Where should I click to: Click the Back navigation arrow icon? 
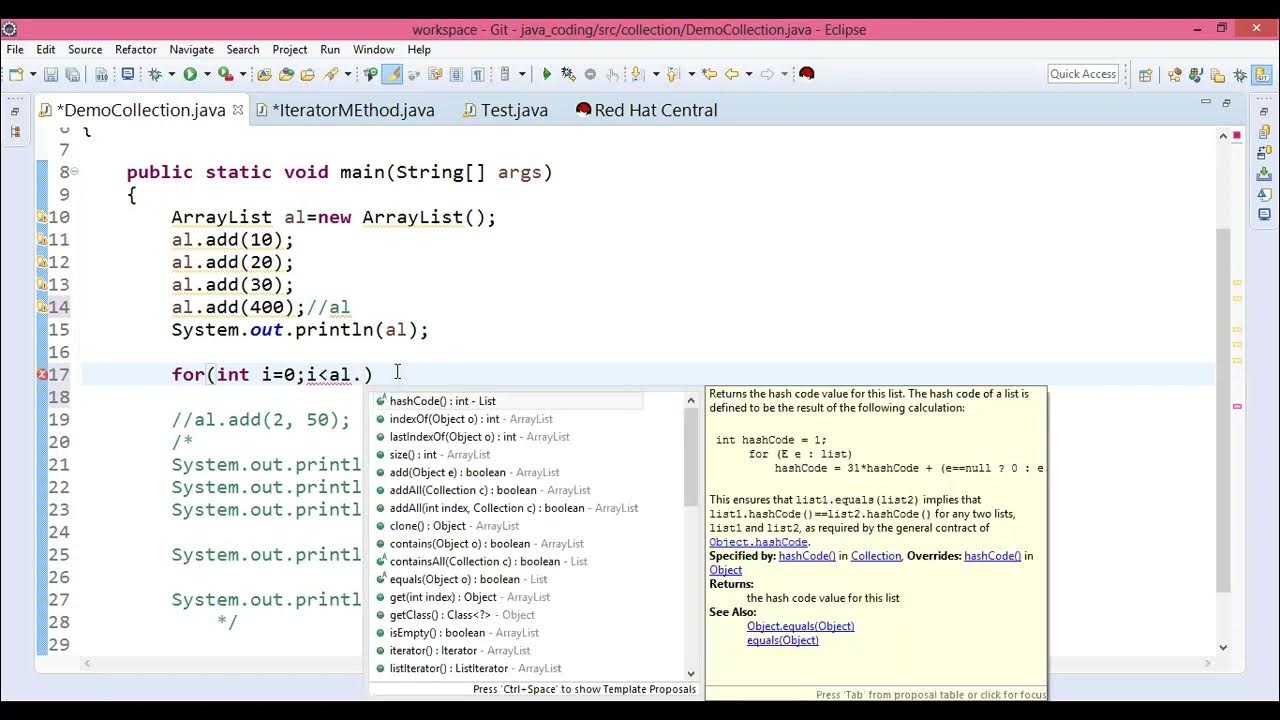[731, 74]
